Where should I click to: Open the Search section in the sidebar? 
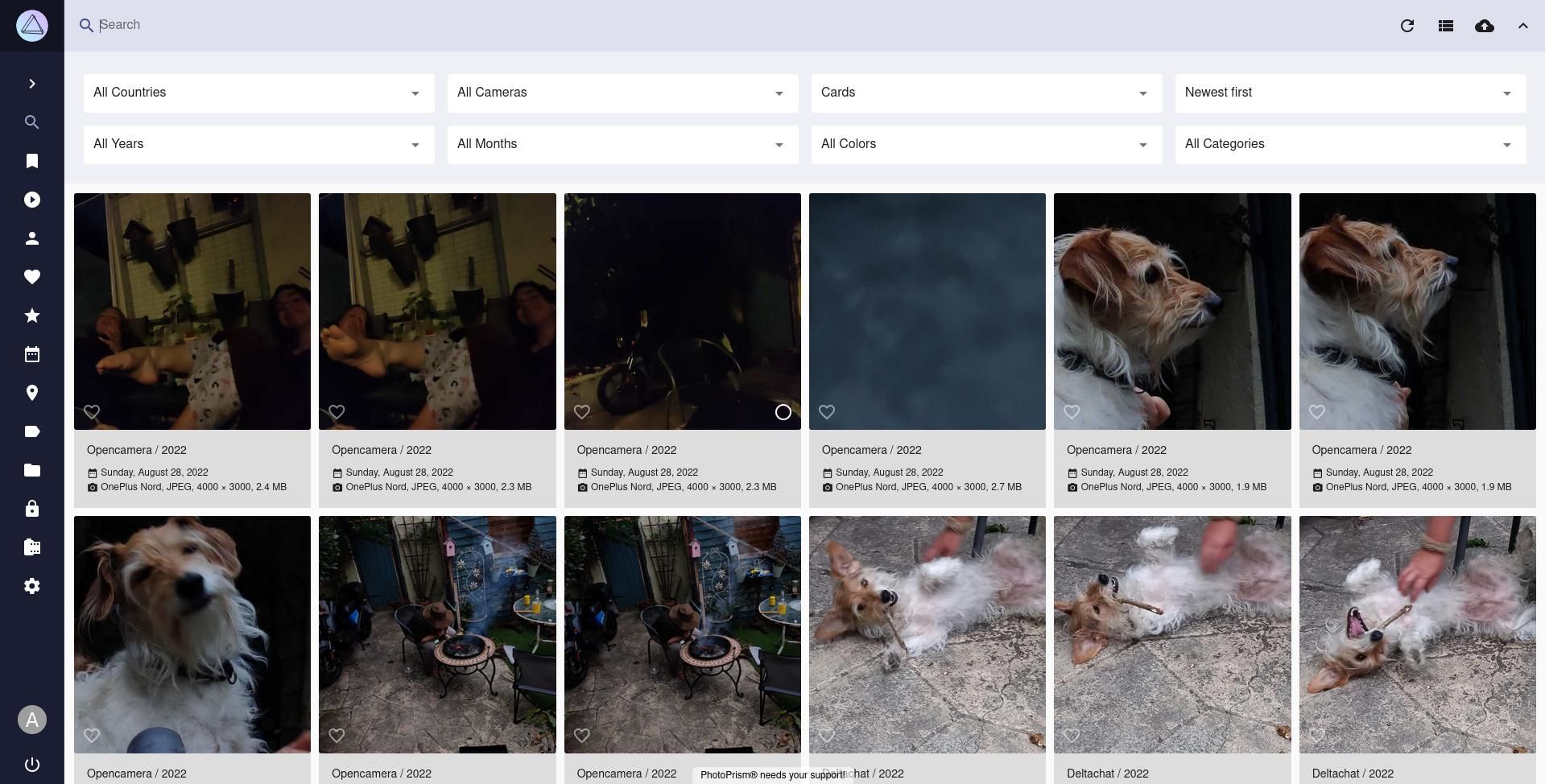32,122
